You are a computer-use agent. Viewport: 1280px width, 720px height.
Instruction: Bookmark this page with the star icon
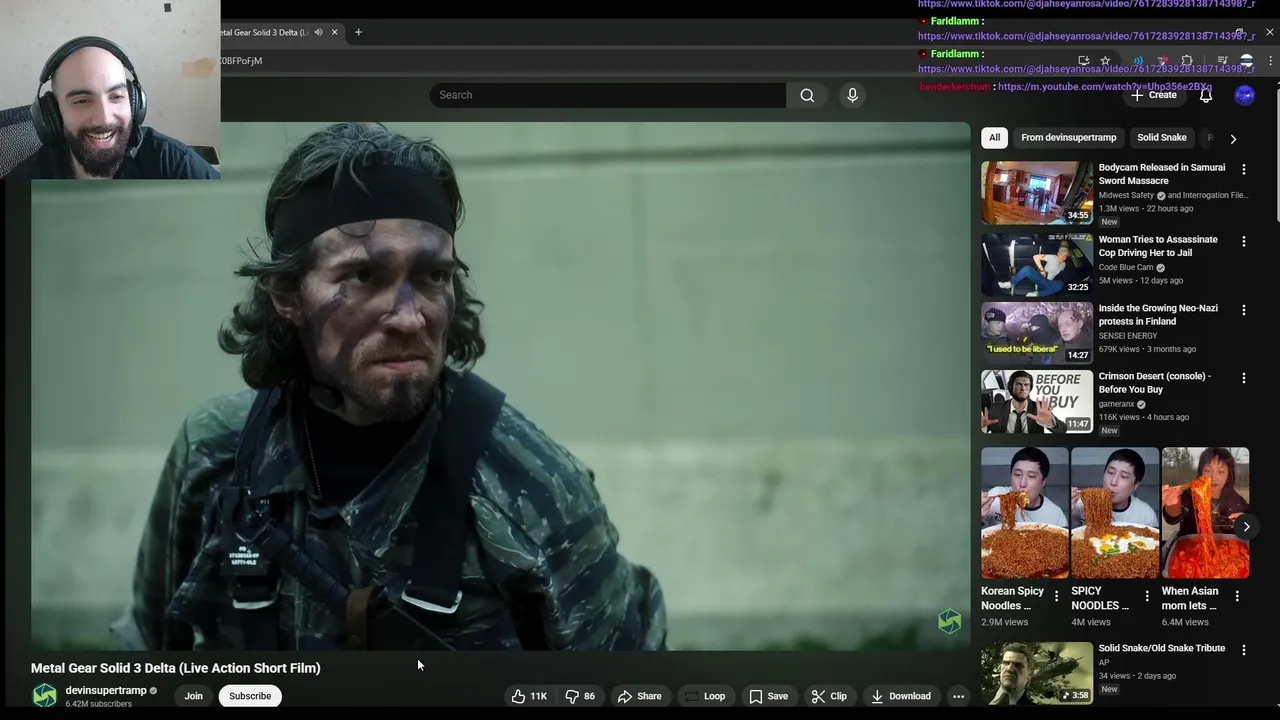coord(1105,61)
